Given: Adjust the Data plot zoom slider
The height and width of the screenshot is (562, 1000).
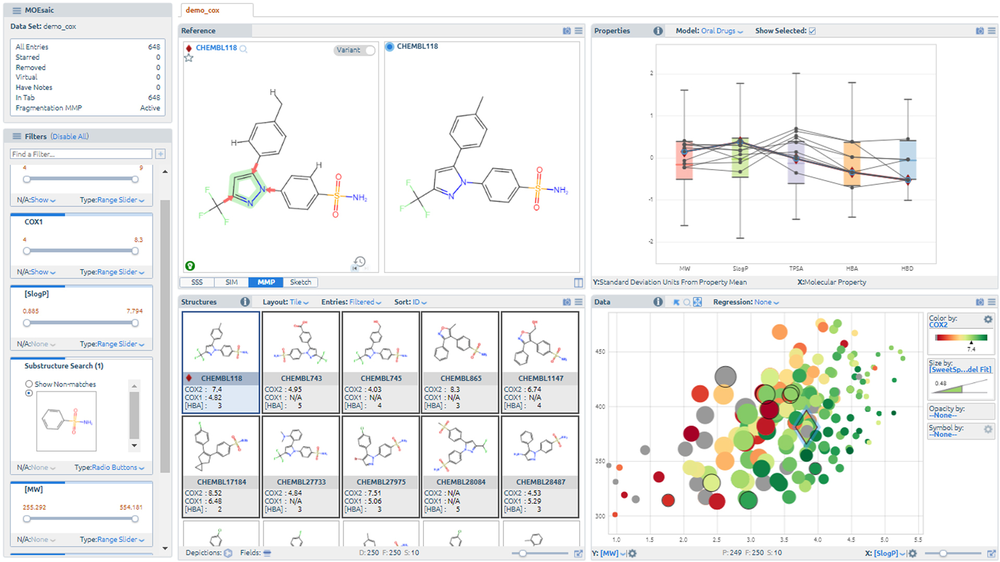Looking at the screenshot, I should pos(943,554).
